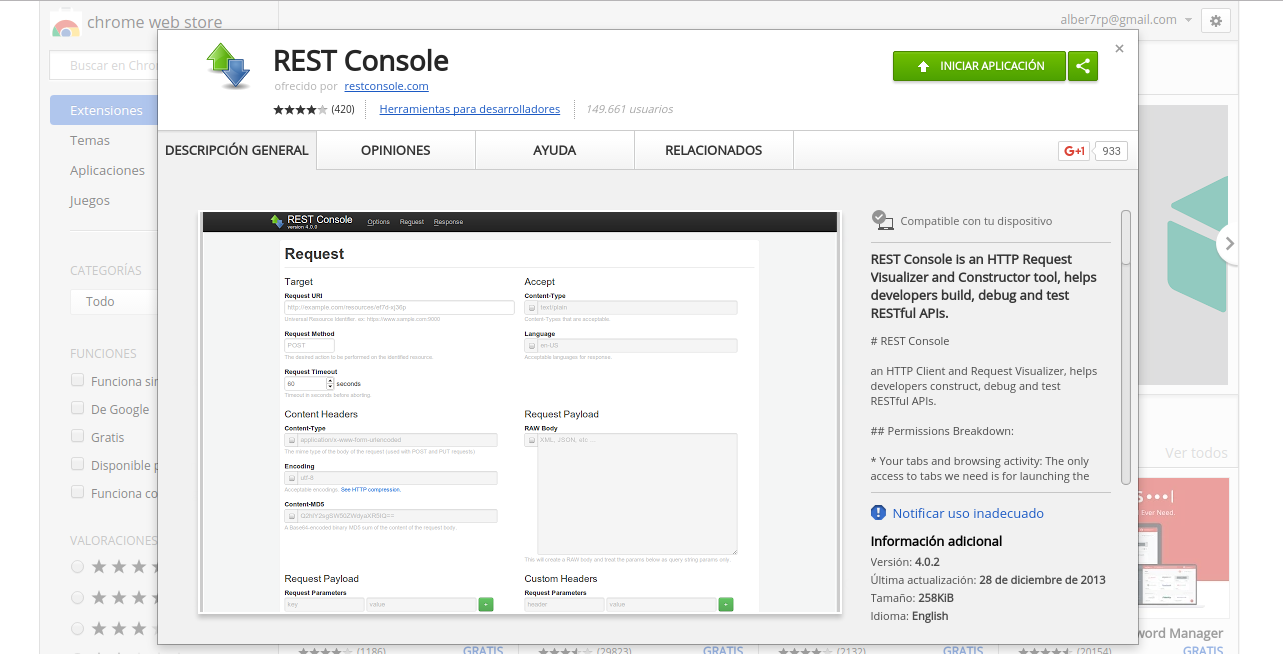
Task: Click the star rating of REST Console
Action: tap(300, 109)
